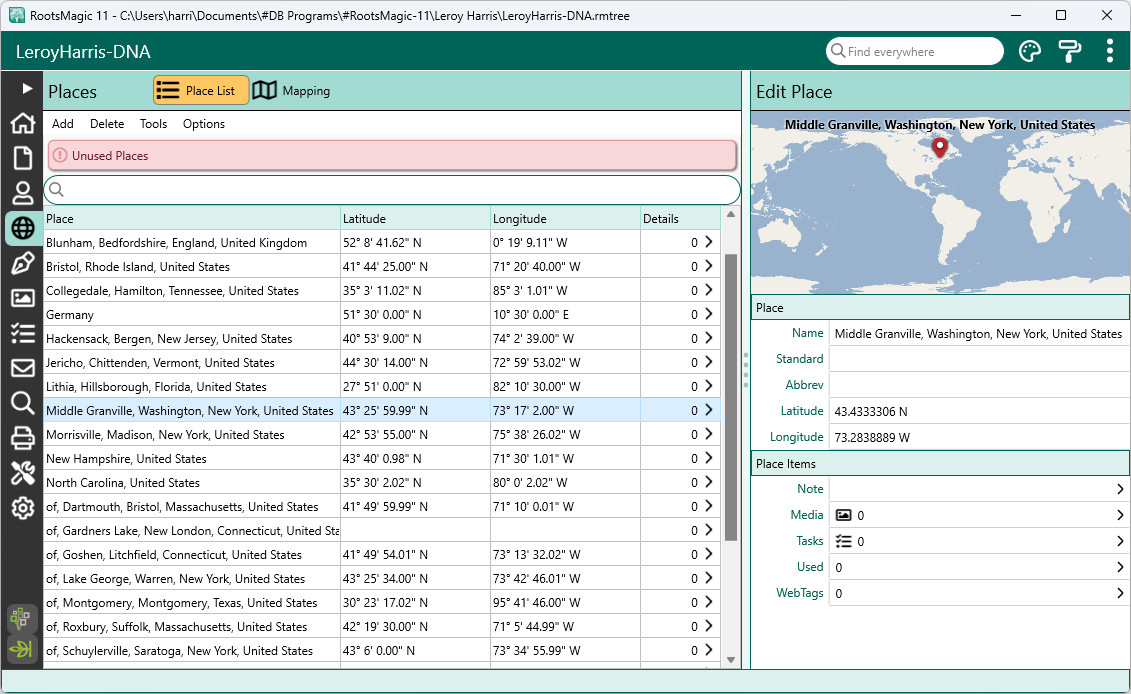Switch to Place List view
The width and height of the screenshot is (1131, 694).
201,90
